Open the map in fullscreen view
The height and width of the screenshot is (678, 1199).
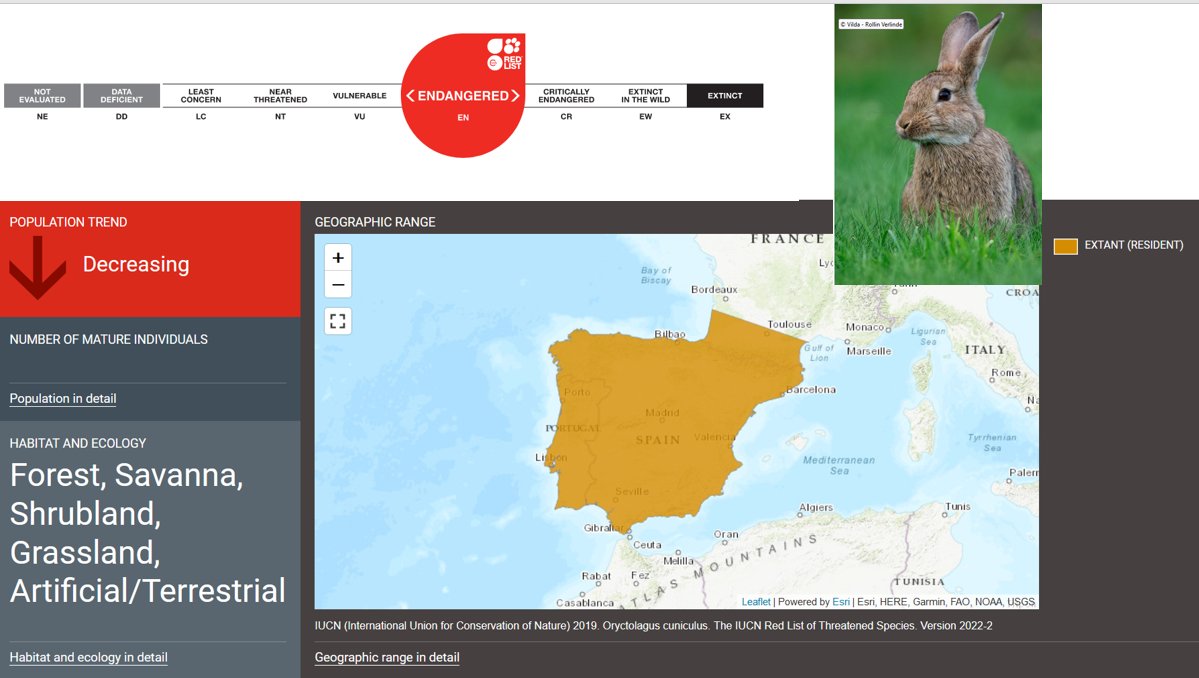338,321
